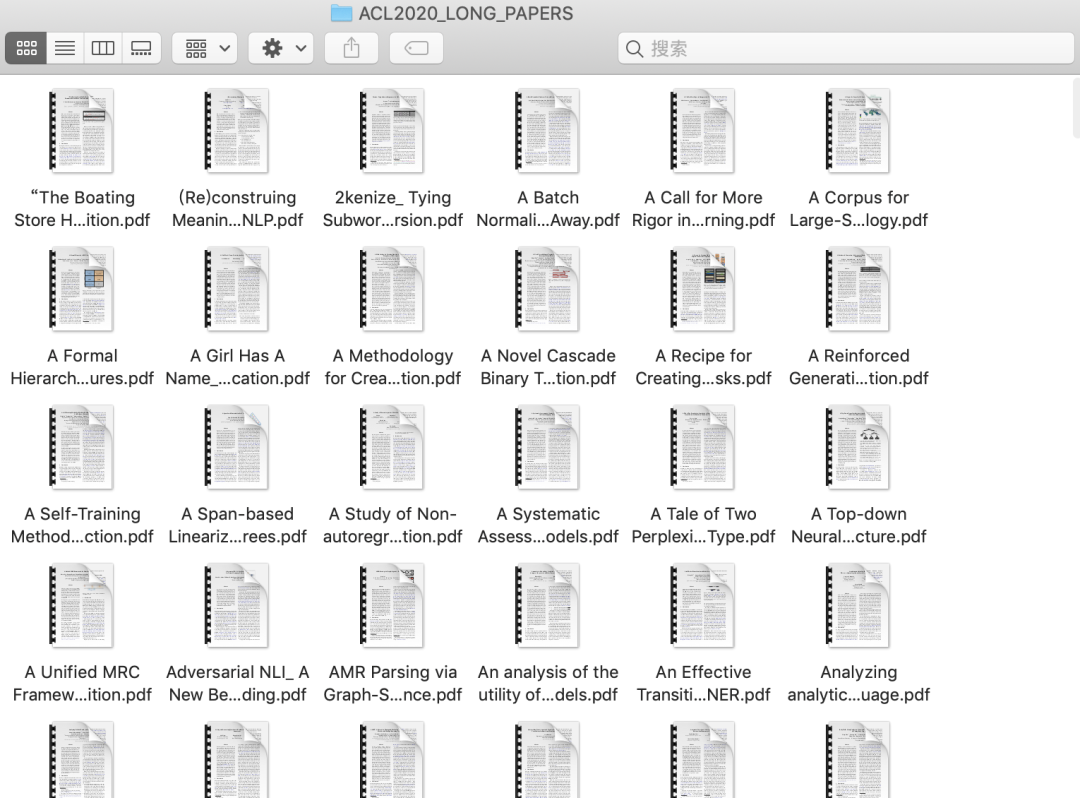Select A Call for More Rigor PDF
This screenshot has width=1080, height=798.
coord(703,131)
